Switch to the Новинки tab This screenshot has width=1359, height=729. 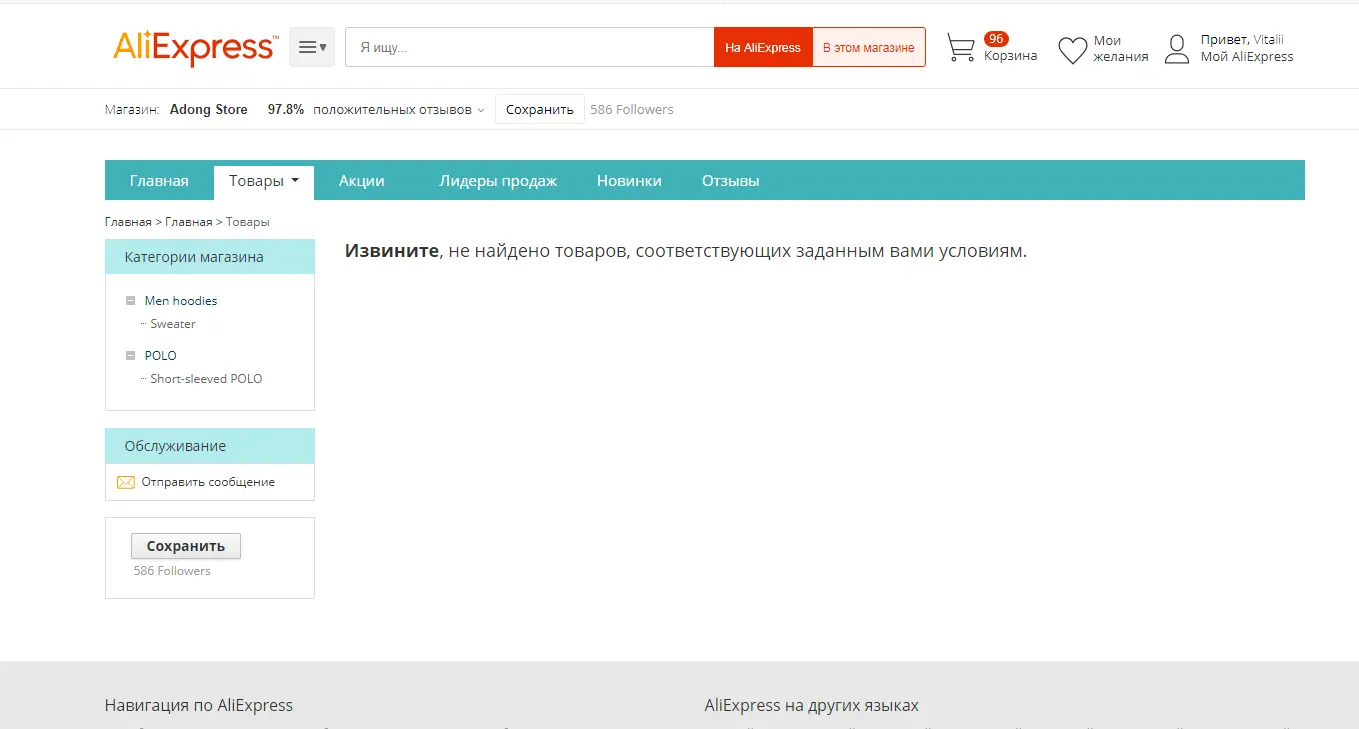[x=629, y=181]
